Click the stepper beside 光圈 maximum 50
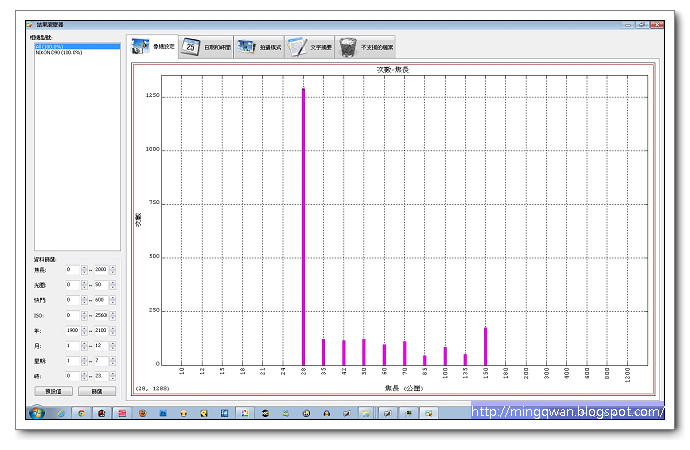This screenshot has width=690, height=450. click(113, 285)
